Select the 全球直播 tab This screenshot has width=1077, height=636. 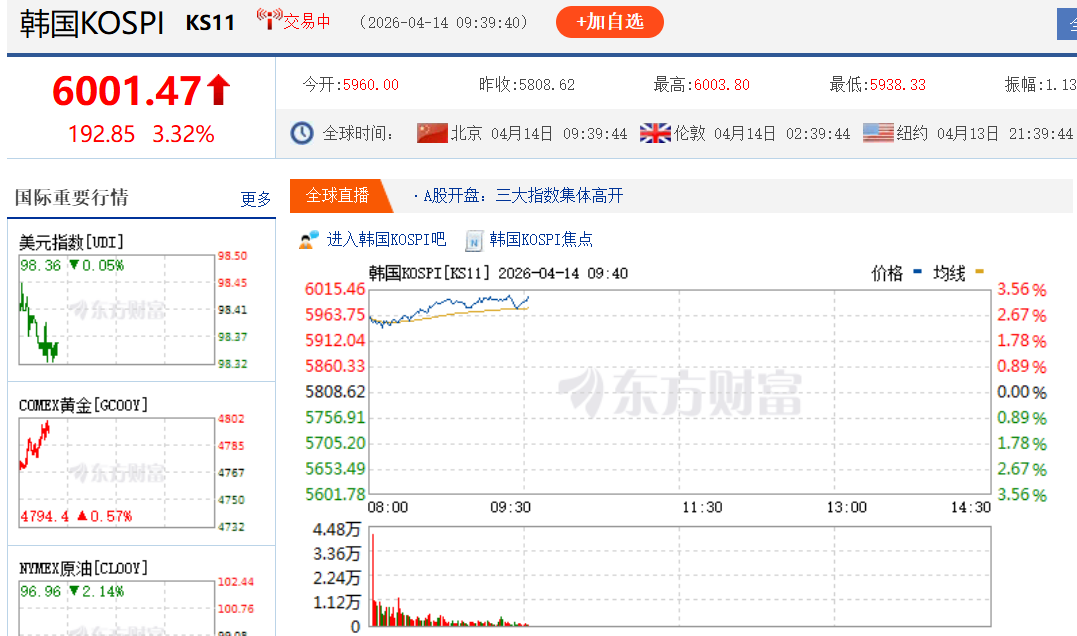pos(337,196)
